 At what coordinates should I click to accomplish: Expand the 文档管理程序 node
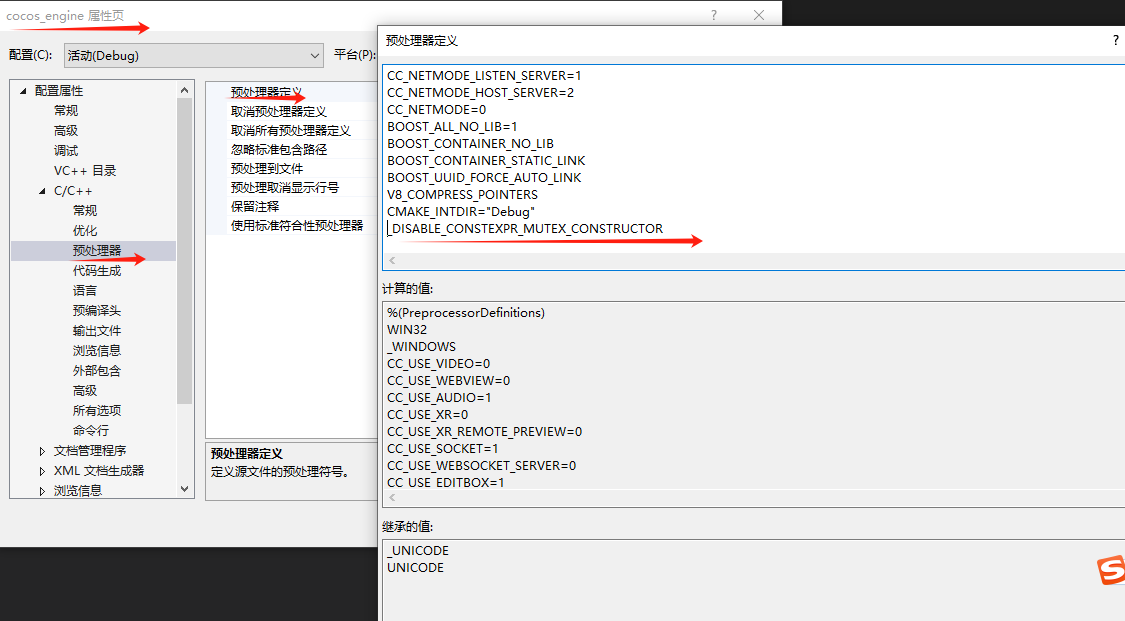(x=42, y=451)
